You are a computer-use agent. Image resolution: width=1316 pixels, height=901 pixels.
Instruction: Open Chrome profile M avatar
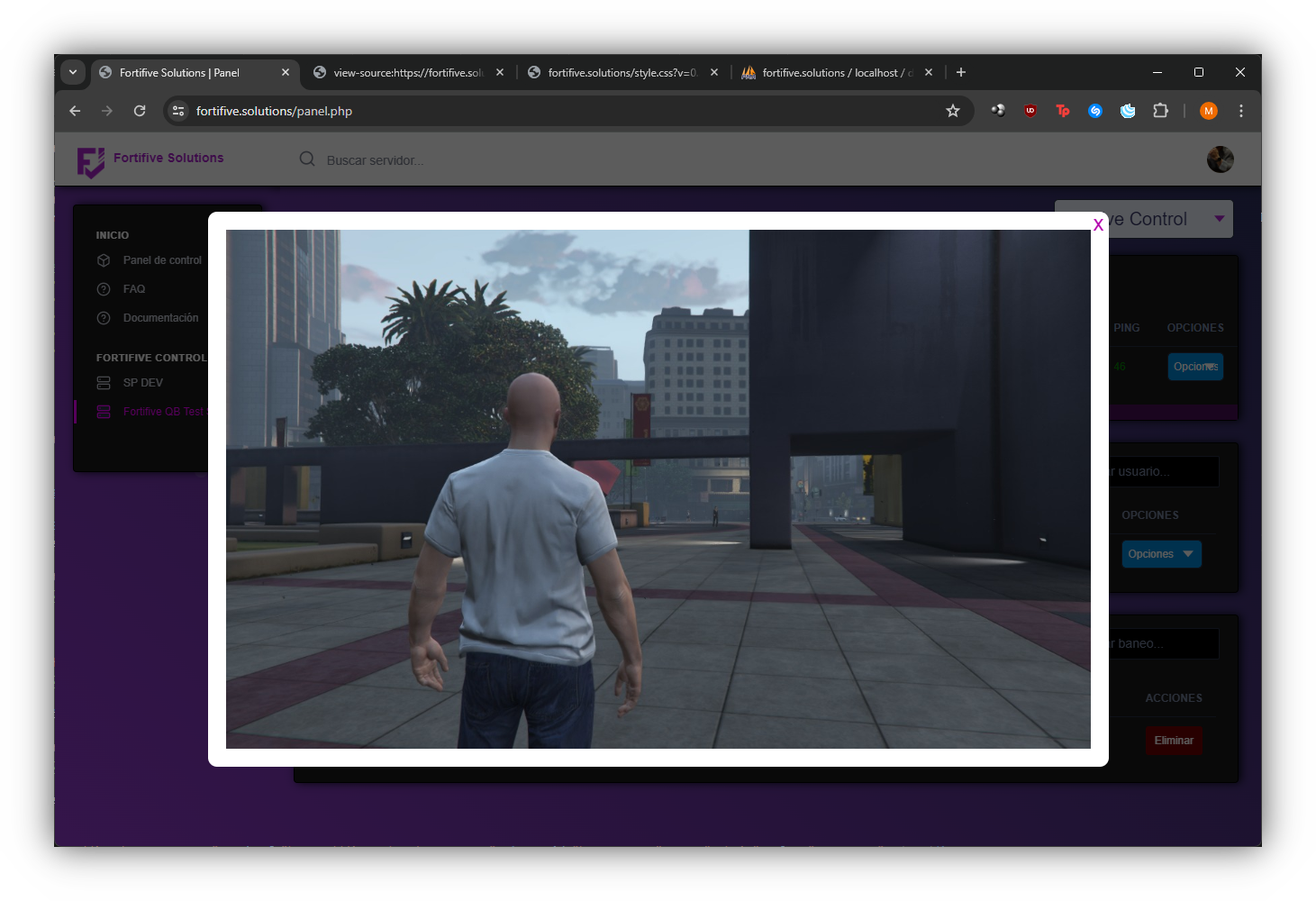point(1209,111)
